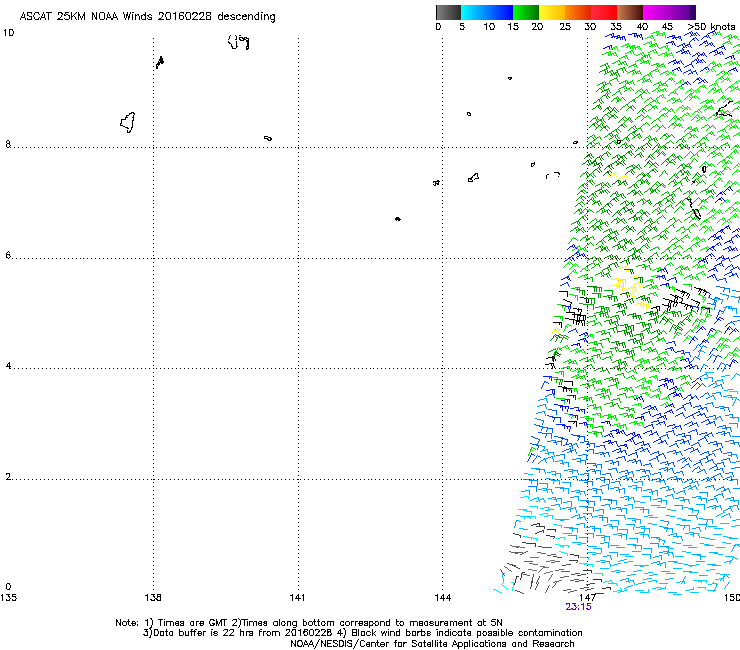Click the magenta 40-45 knots legend swatch
740x650 pixels.
[656, 12]
